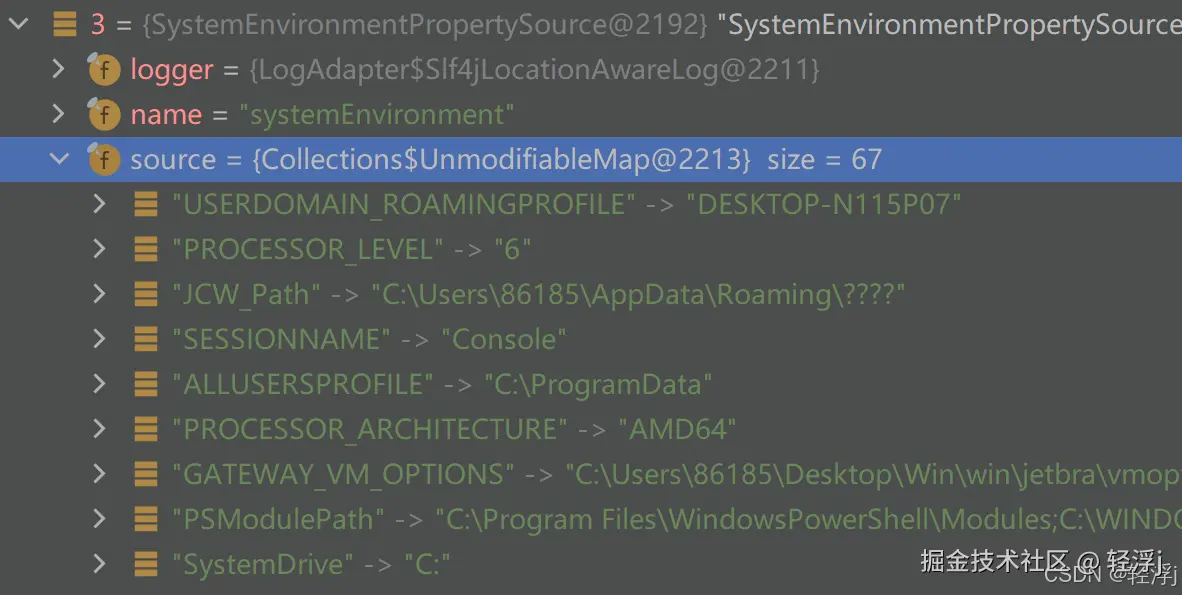Expand the GATEWAY_VM_OPTIONS entry
1182x595 pixels.
click(99, 474)
